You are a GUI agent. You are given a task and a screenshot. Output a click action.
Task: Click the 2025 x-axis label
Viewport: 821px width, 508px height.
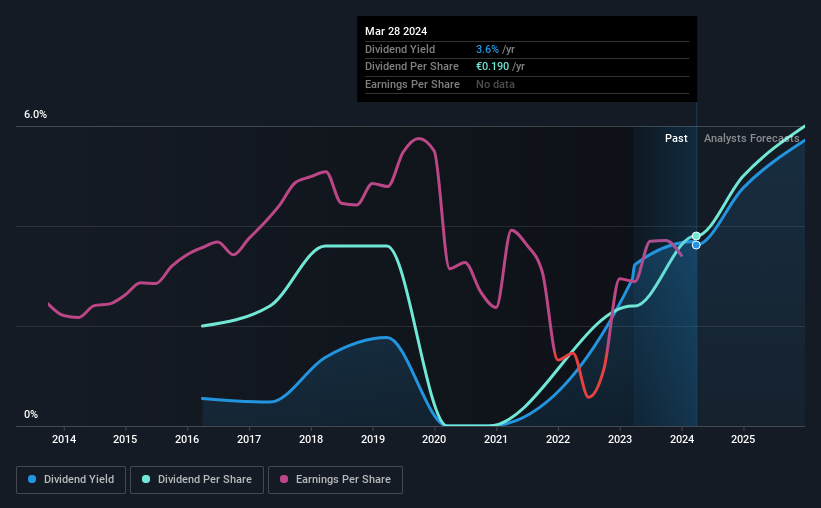point(743,439)
